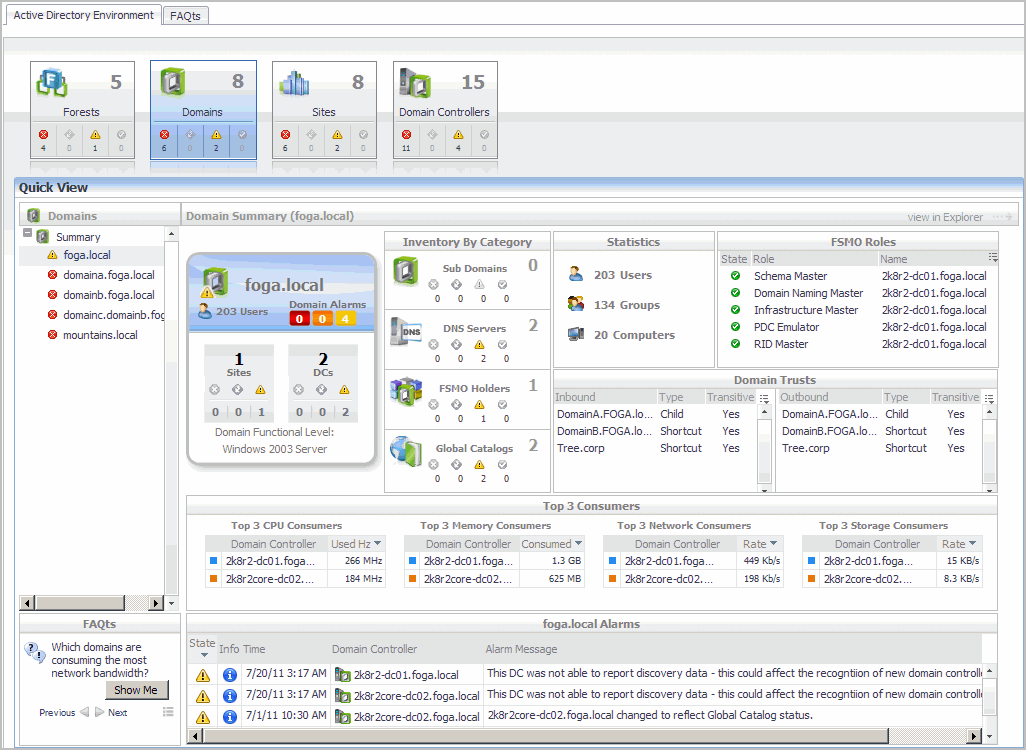The width and height of the screenshot is (1026, 750).
Task: Select mountains.local in the tree
Action: pyautogui.click(x=100, y=335)
